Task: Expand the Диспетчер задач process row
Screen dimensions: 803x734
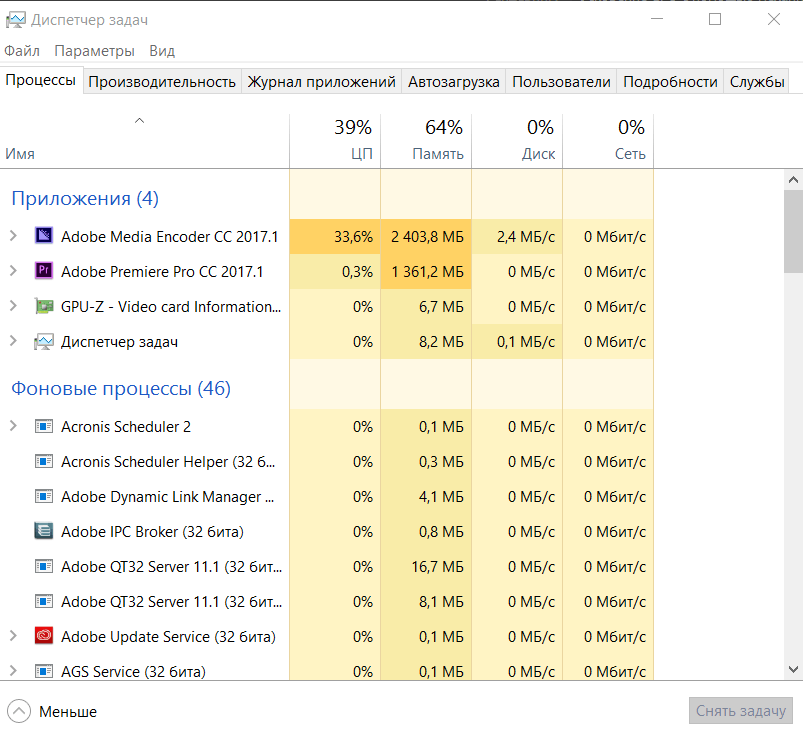Action: click(x=14, y=341)
